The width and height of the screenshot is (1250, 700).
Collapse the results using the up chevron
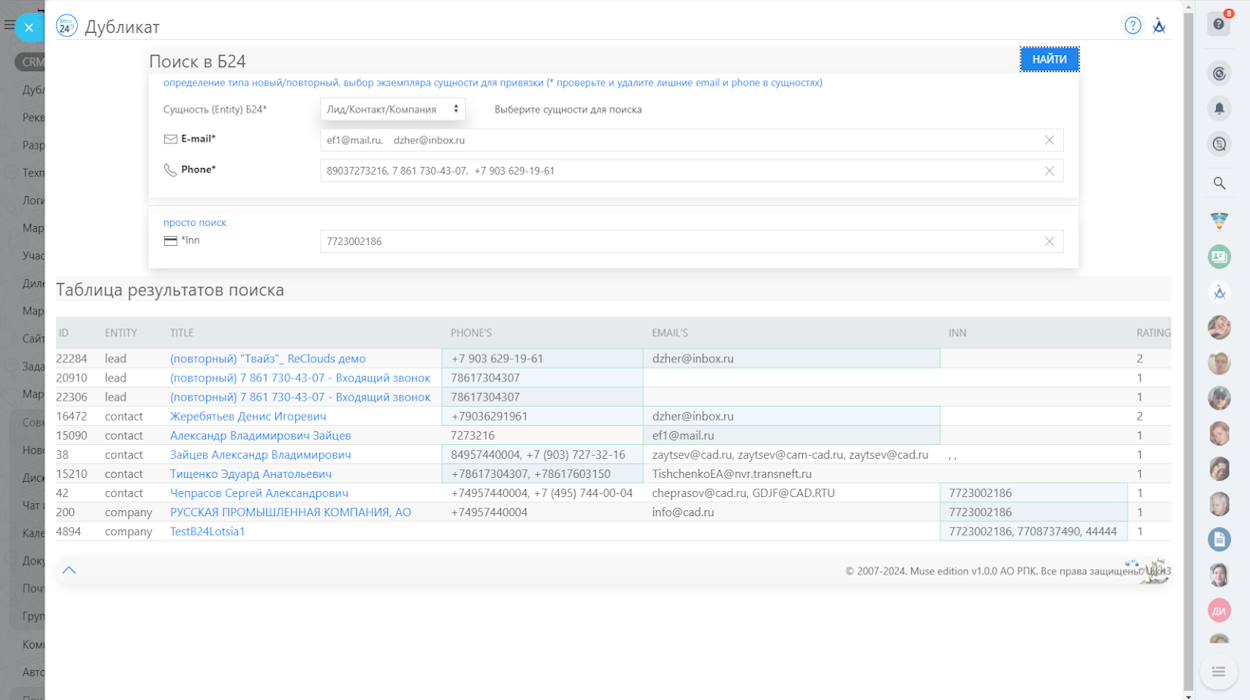pyautogui.click(x=69, y=570)
